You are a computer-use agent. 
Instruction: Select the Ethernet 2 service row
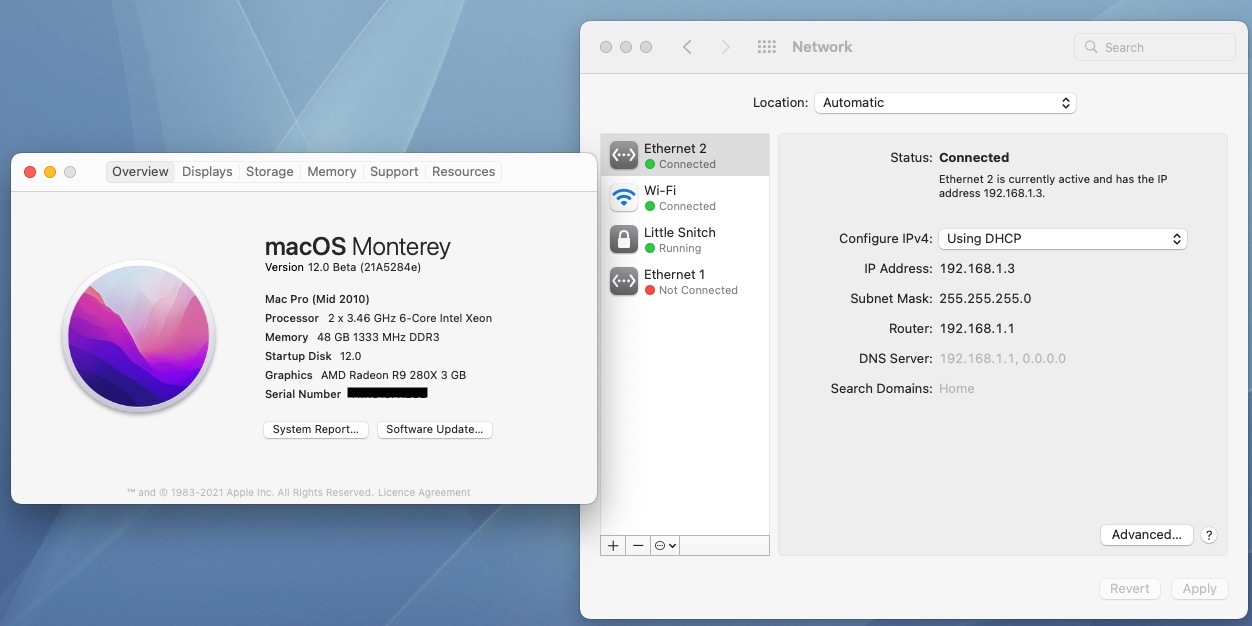[685, 155]
